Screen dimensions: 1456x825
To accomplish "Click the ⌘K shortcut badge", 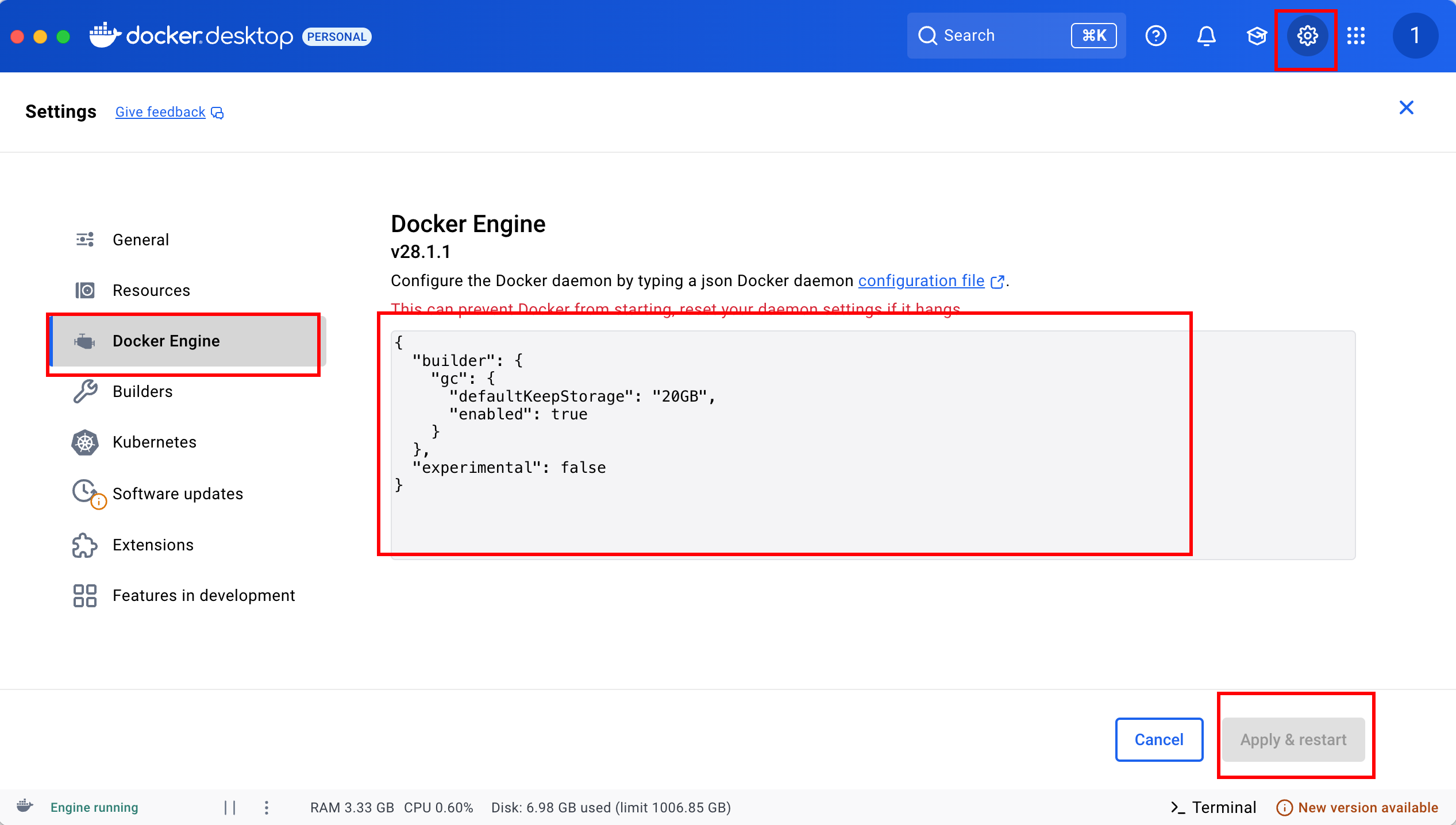I will [1093, 36].
